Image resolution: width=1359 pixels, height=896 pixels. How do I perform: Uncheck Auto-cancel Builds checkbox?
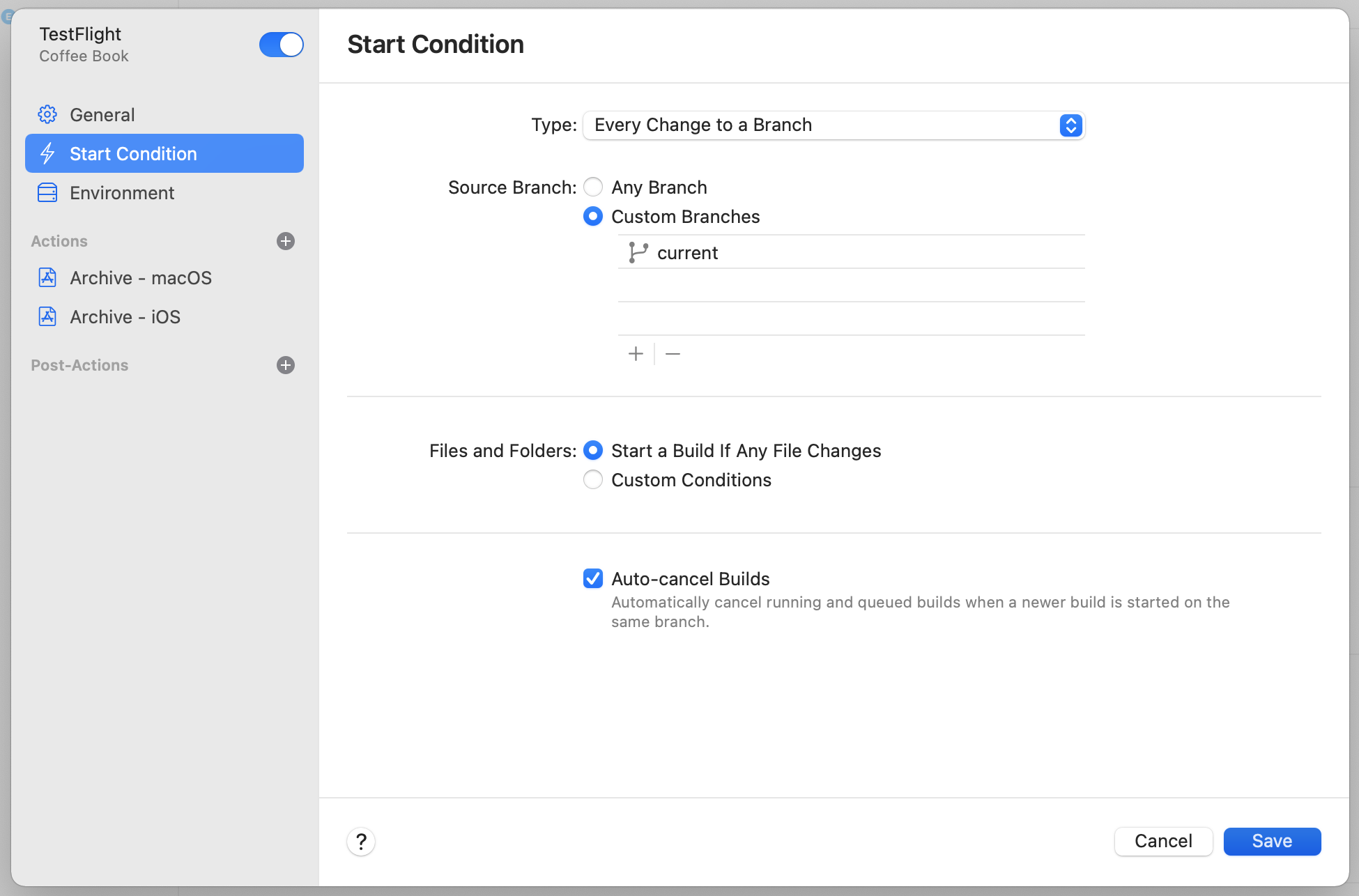[593, 578]
